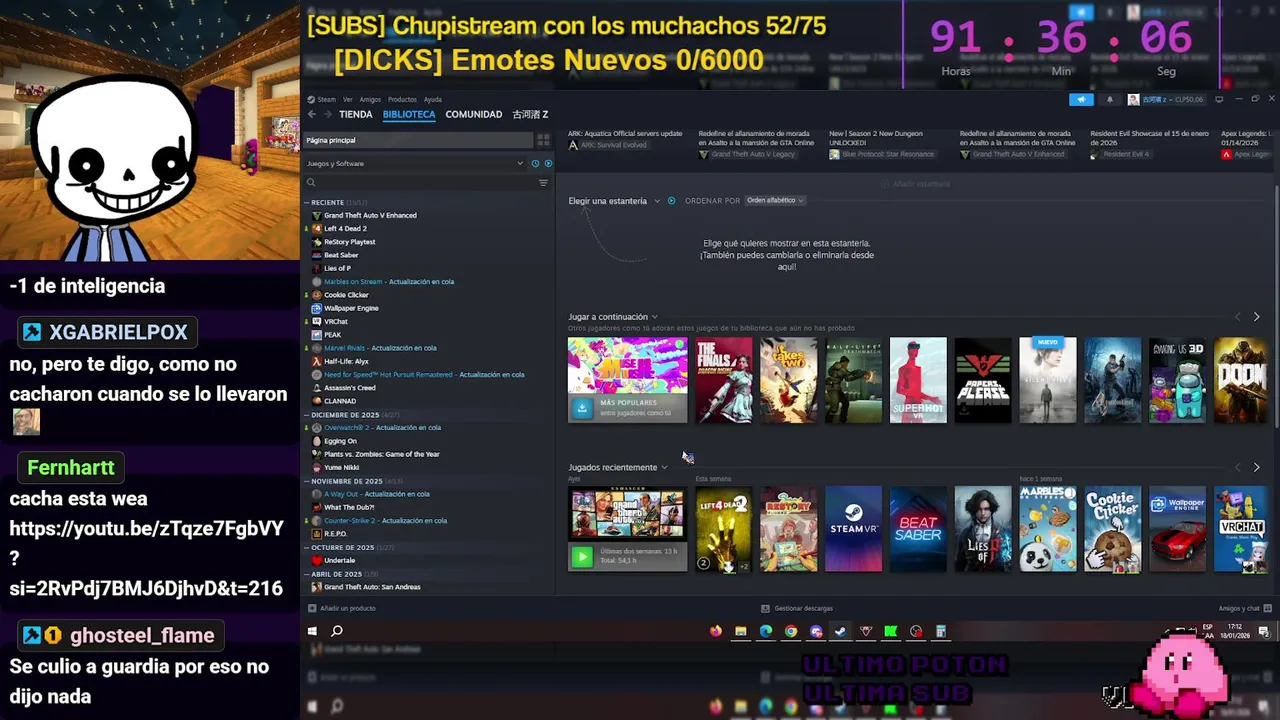Open the Ver menu

pos(348,99)
